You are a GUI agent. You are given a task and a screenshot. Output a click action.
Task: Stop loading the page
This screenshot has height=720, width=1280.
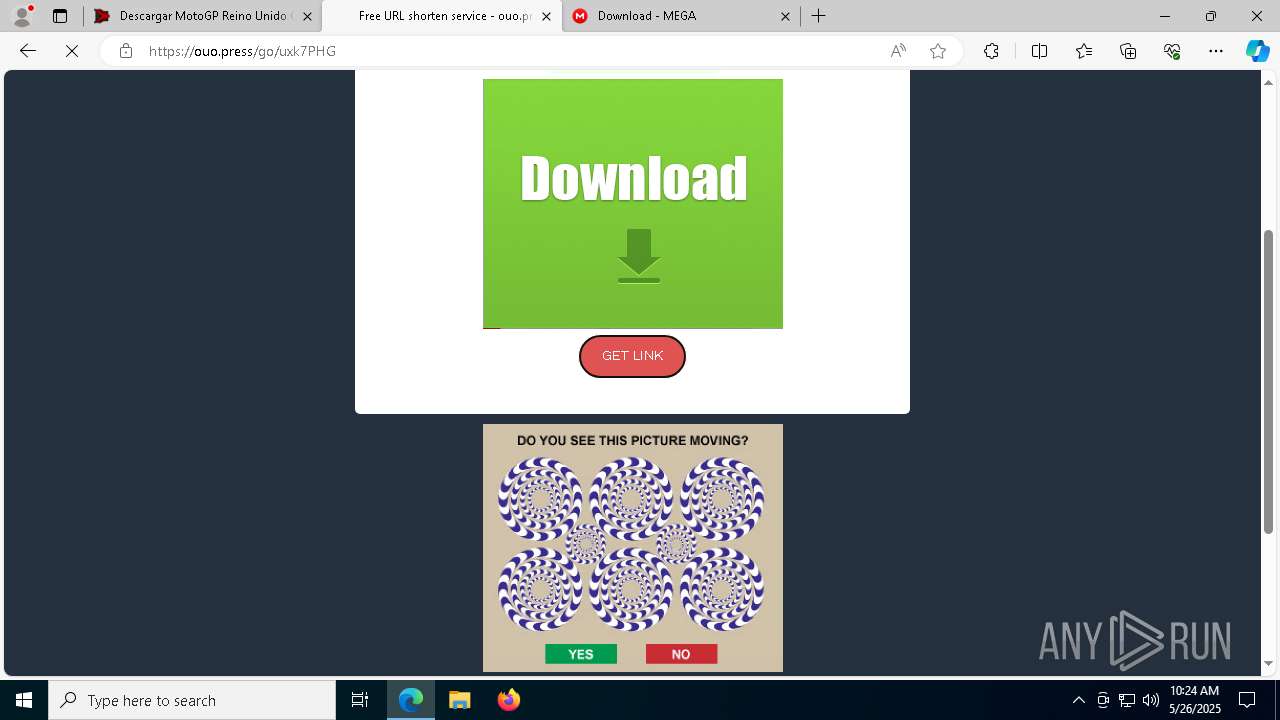pos(72,51)
